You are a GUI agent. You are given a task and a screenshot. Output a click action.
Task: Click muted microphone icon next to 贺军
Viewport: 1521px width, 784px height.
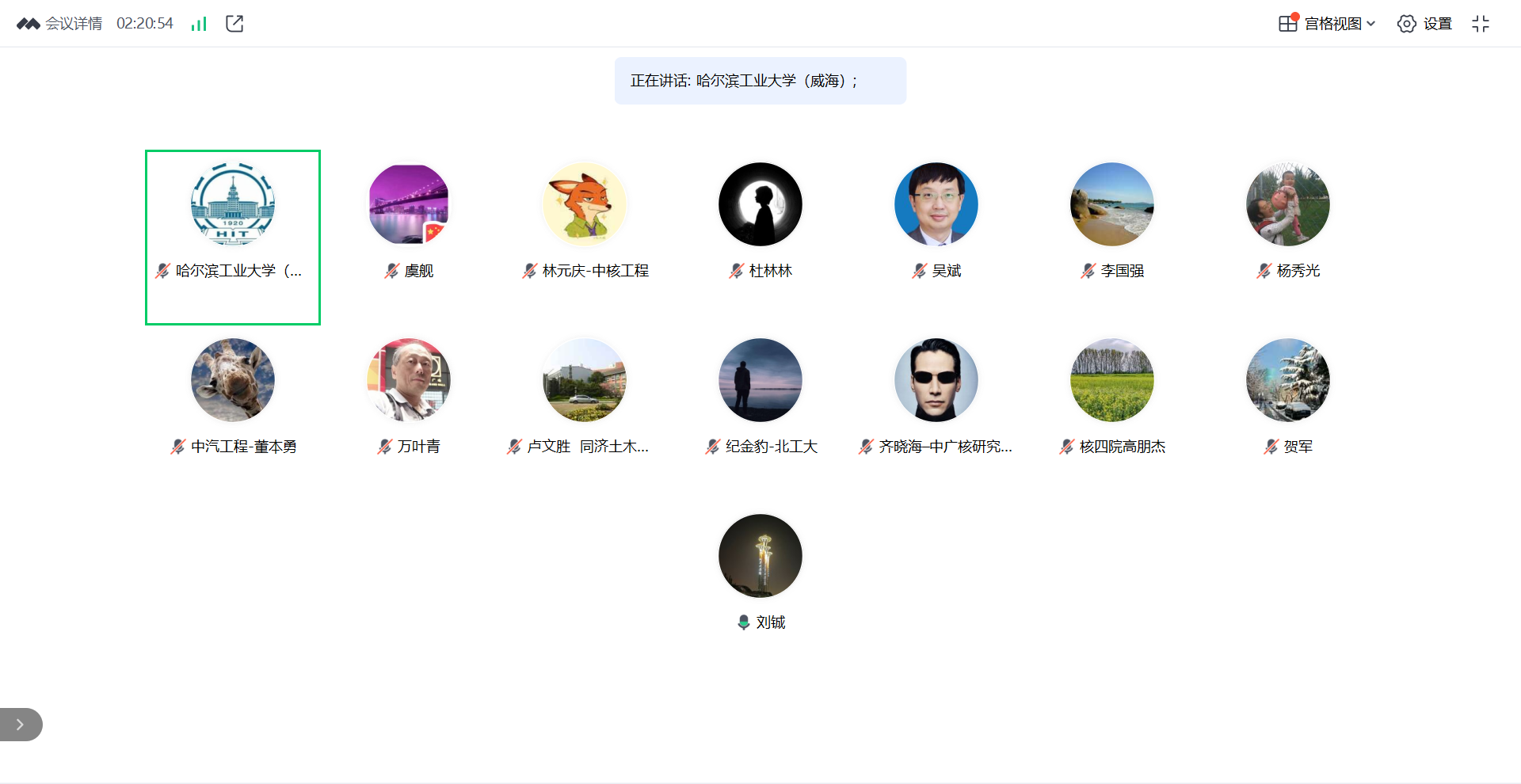(x=1271, y=447)
